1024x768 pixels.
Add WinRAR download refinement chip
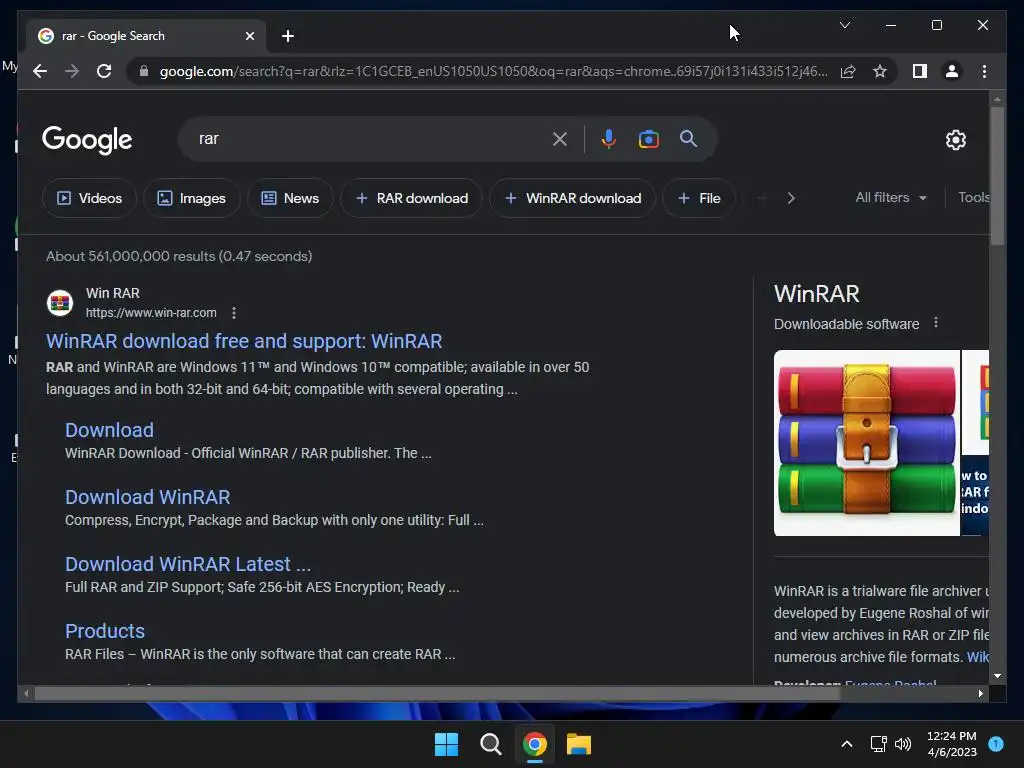[x=572, y=198]
